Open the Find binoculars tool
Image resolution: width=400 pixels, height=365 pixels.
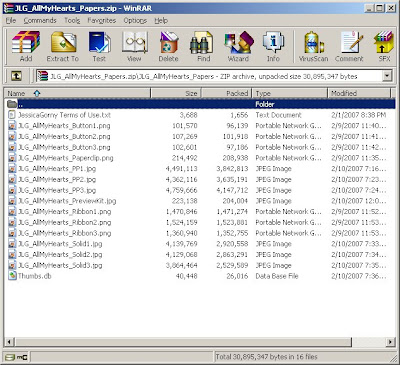(204, 46)
